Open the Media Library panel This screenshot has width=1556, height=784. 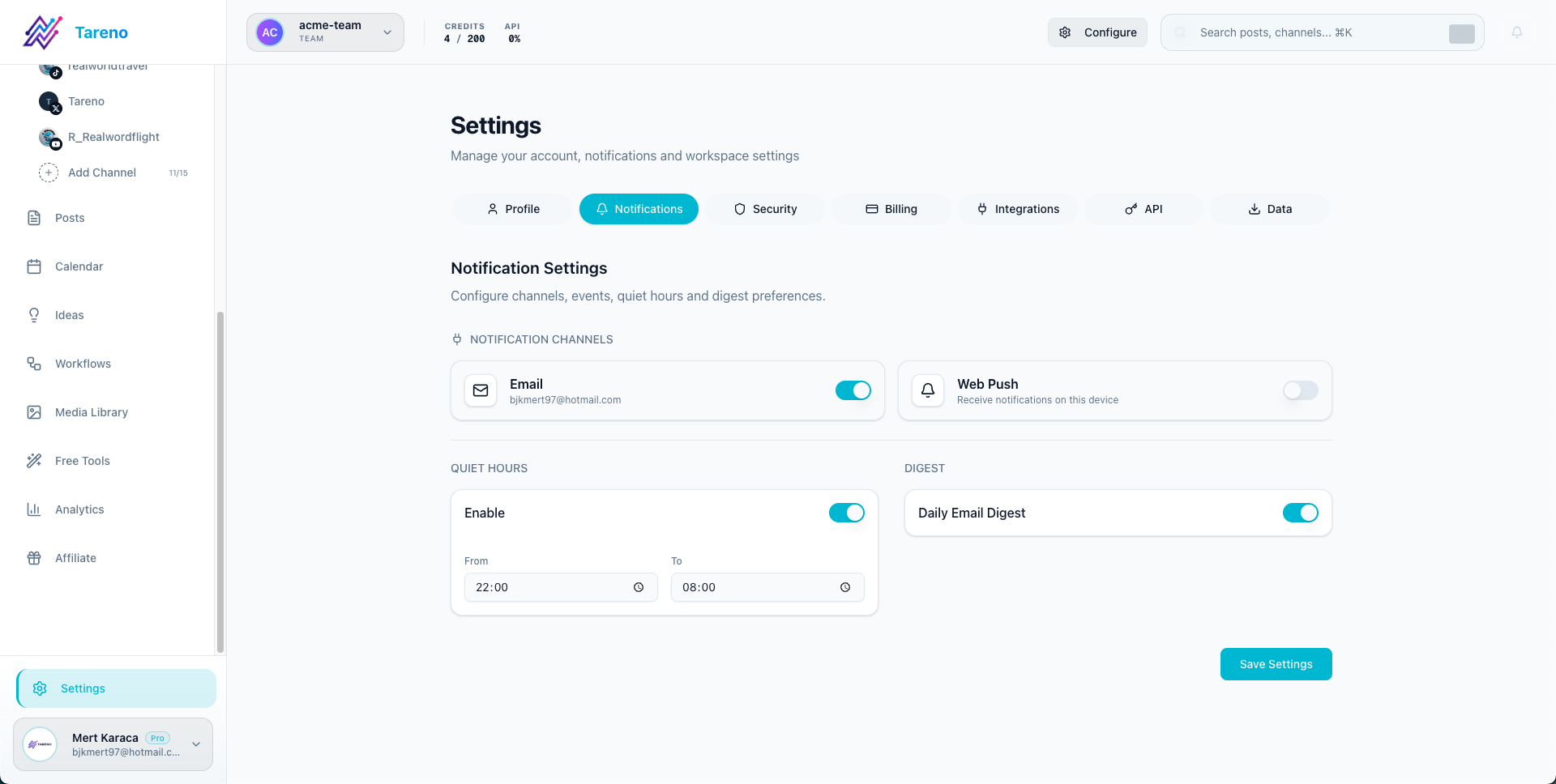click(x=91, y=412)
